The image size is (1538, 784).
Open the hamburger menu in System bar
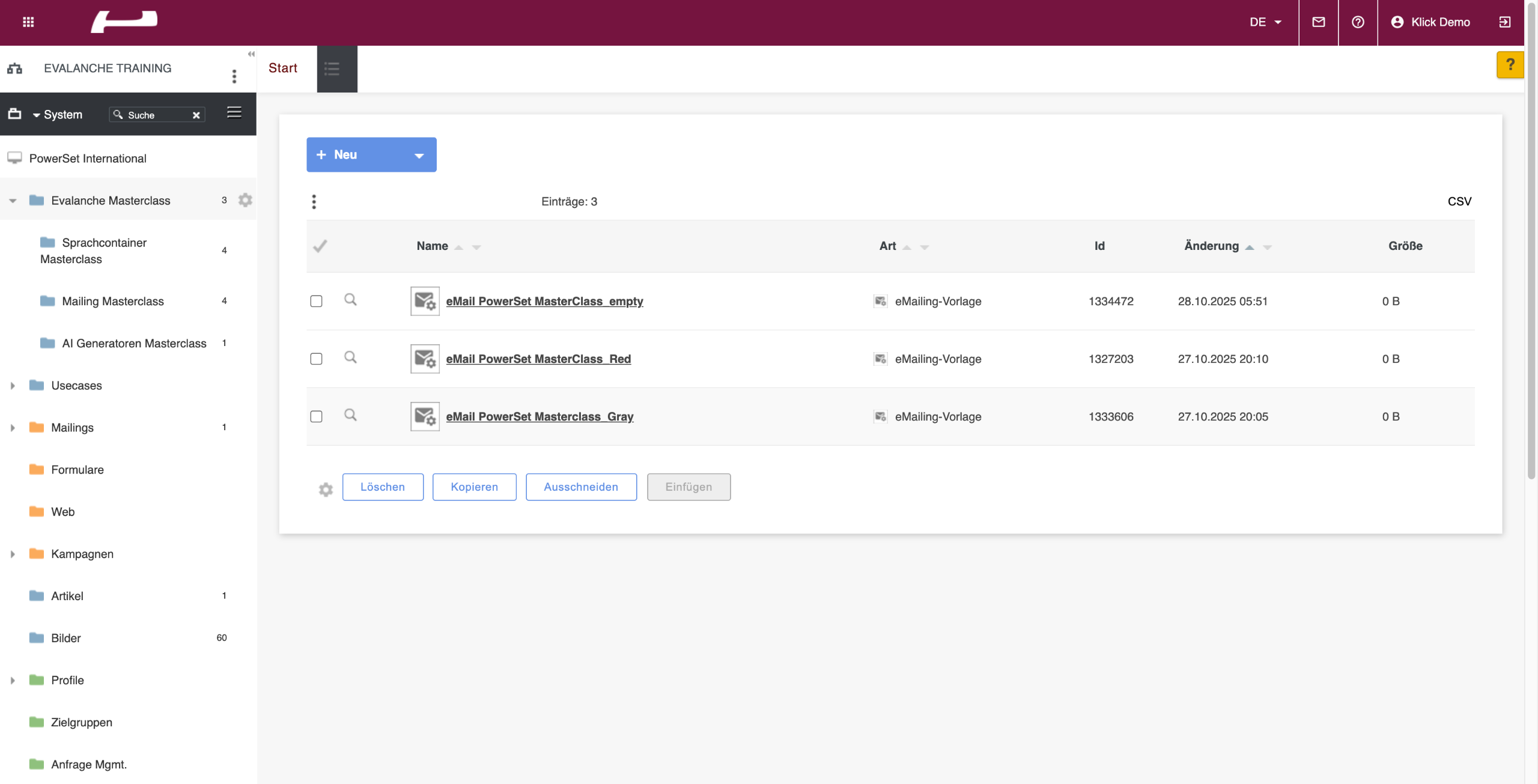[x=234, y=113]
